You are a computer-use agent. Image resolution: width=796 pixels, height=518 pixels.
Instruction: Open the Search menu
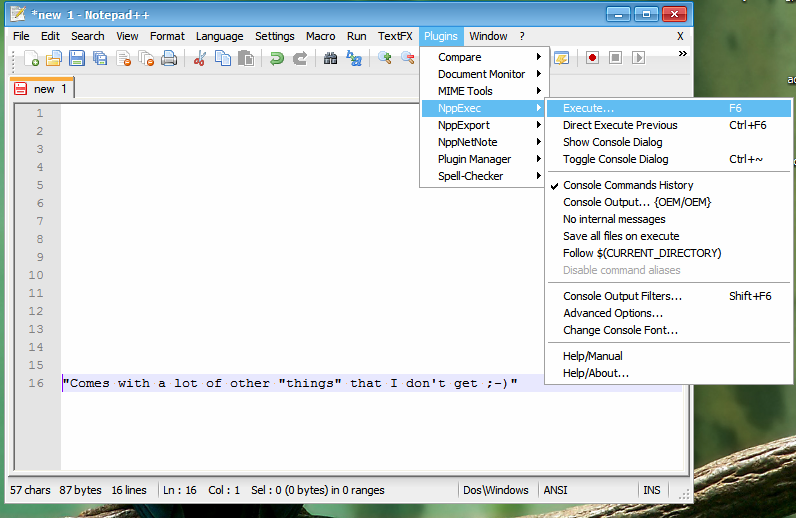click(88, 36)
